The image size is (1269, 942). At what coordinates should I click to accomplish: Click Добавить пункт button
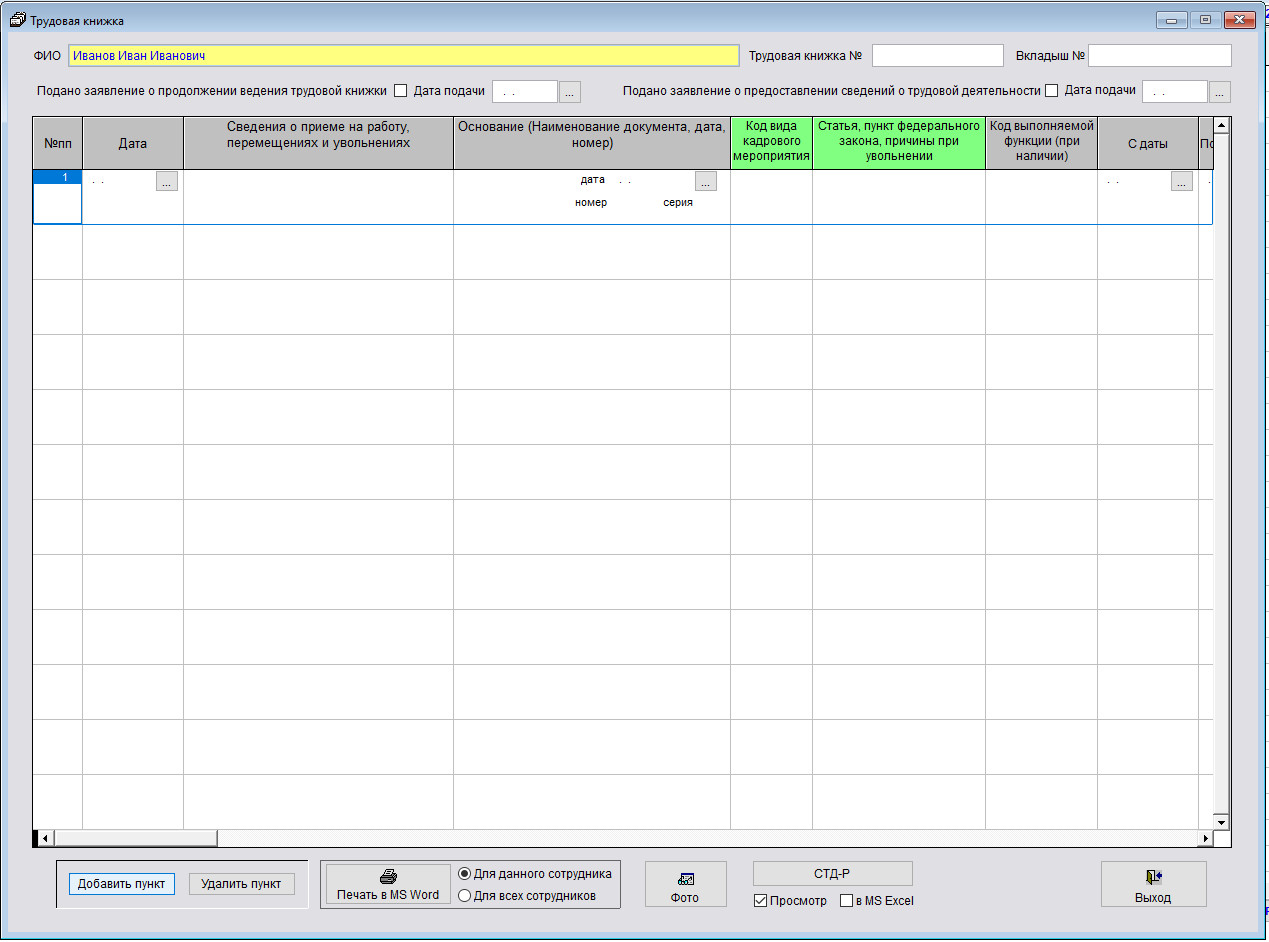(121, 884)
